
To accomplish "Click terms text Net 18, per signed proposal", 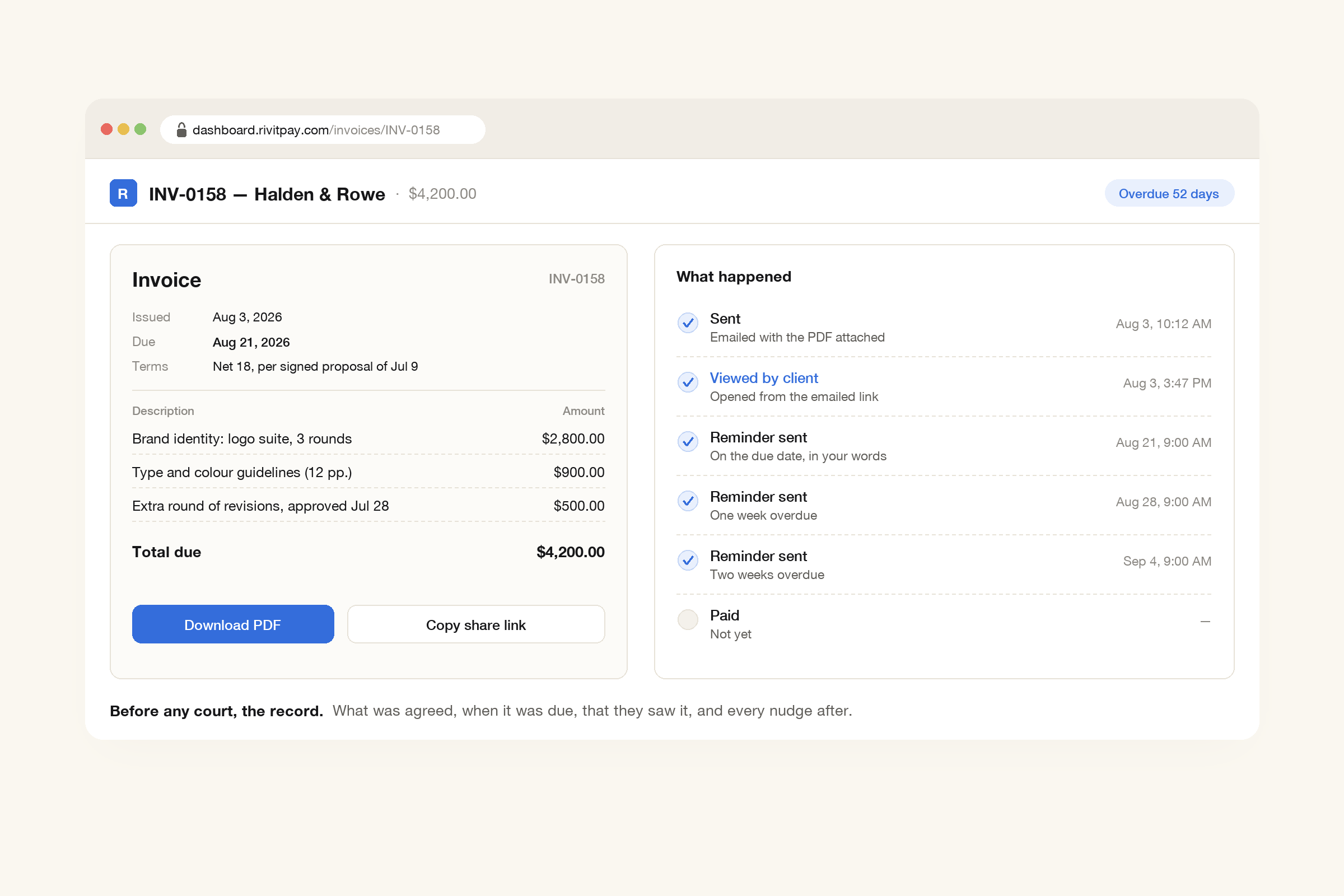I will [x=315, y=366].
